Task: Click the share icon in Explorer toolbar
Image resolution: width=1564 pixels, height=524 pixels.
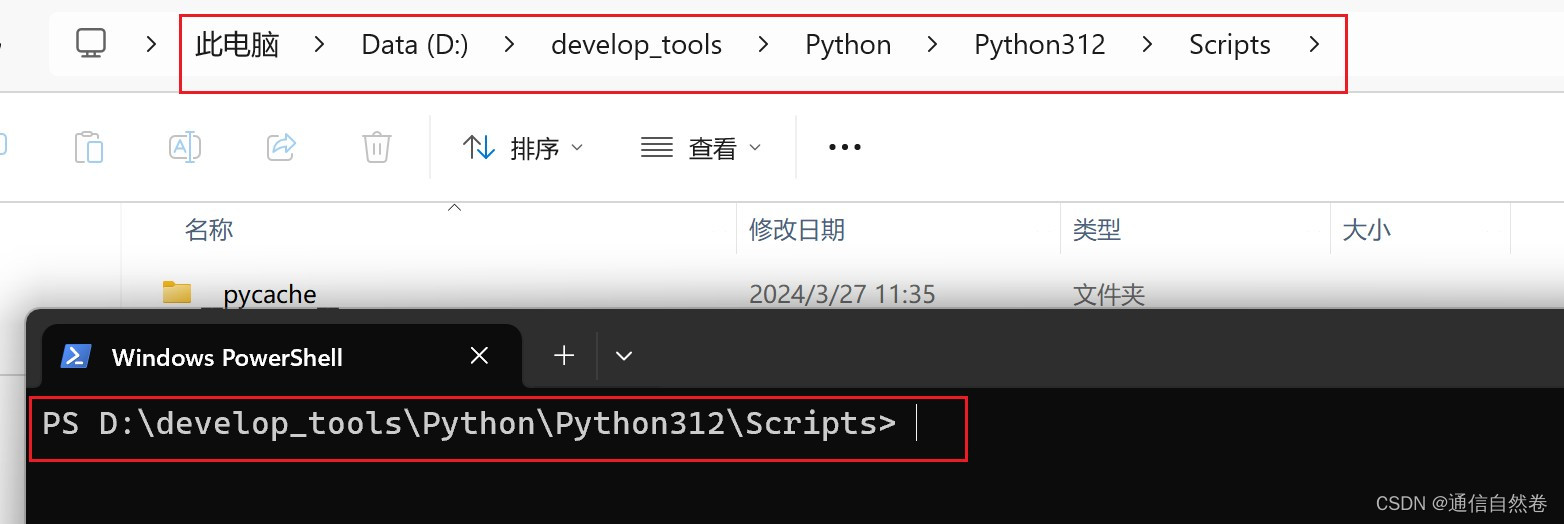Action: (281, 147)
